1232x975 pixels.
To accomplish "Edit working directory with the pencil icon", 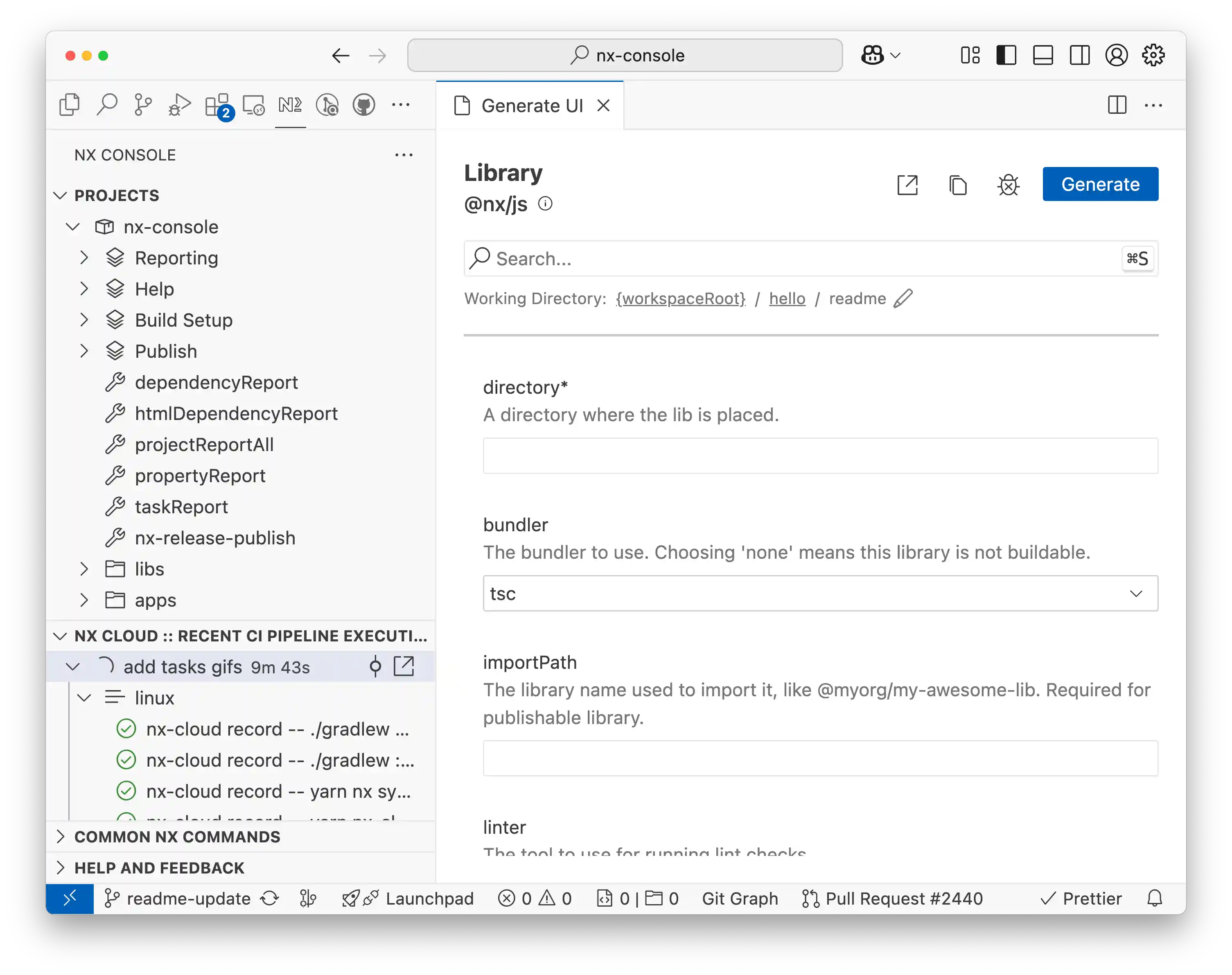I will (x=903, y=298).
